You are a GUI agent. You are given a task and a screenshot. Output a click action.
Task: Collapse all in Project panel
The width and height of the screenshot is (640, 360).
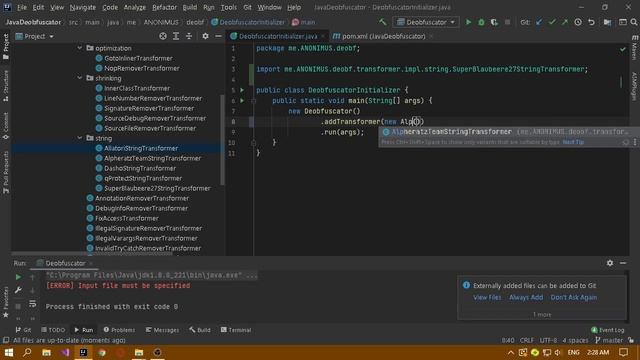(x=189, y=36)
